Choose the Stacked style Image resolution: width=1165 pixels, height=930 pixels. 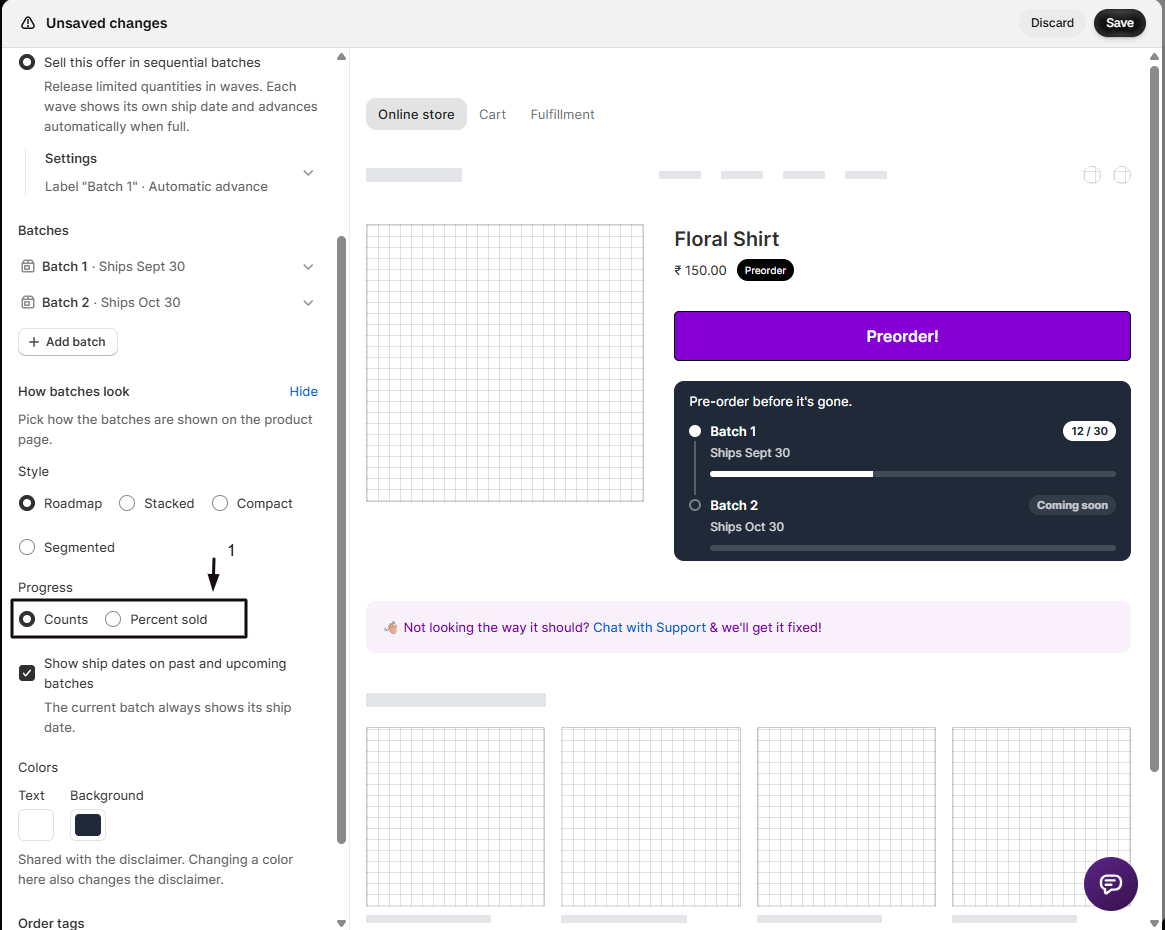point(127,504)
